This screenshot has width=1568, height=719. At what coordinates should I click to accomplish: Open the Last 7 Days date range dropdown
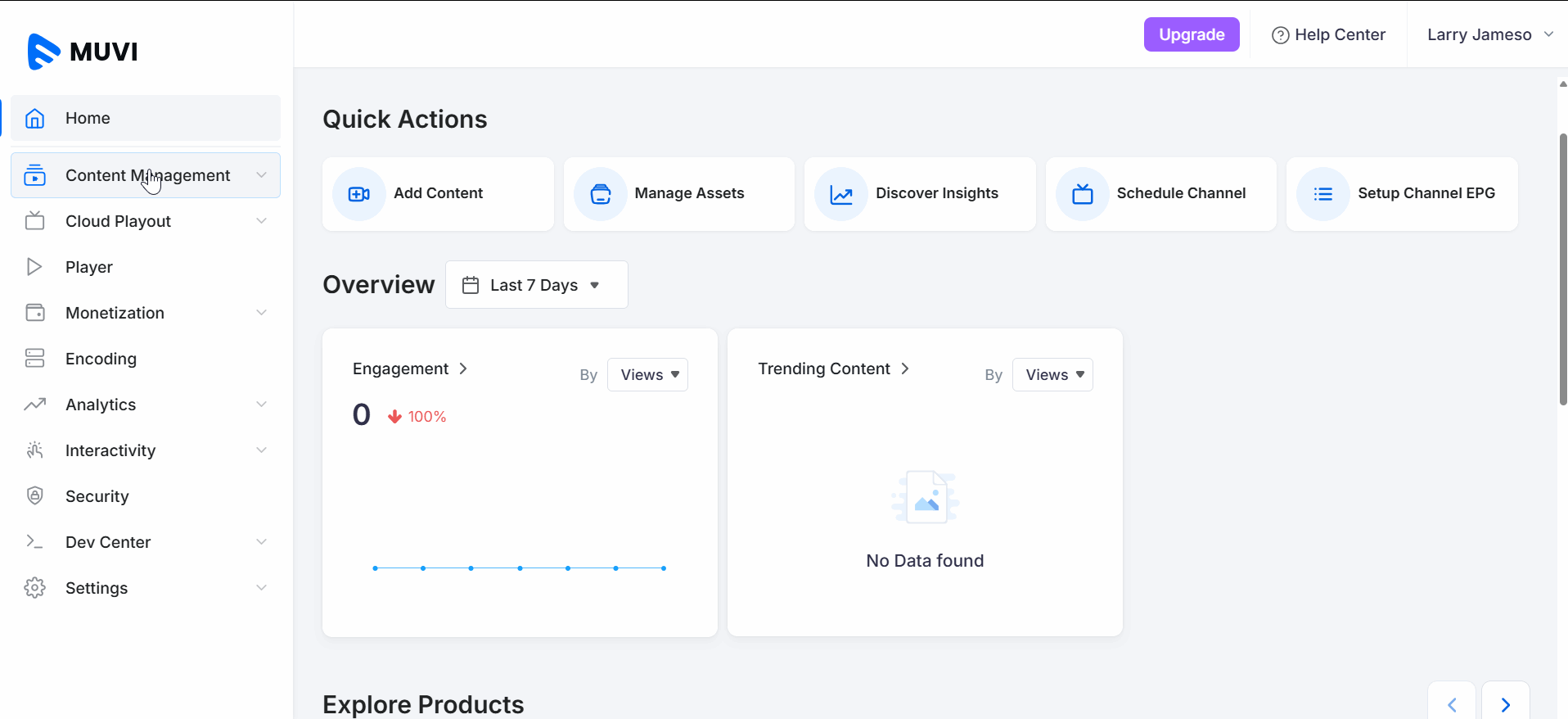point(536,285)
